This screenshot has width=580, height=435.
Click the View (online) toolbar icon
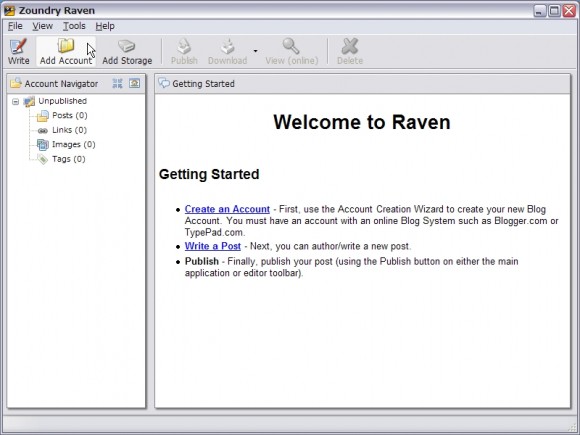click(x=291, y=46)
